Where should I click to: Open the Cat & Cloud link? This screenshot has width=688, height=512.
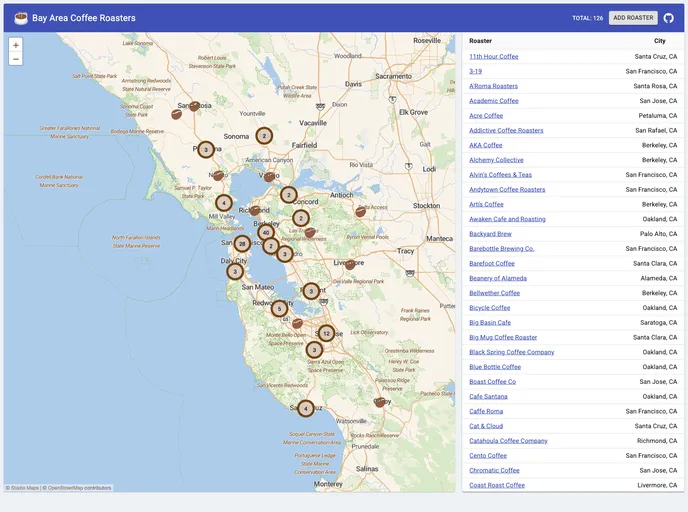click(486, 426)
